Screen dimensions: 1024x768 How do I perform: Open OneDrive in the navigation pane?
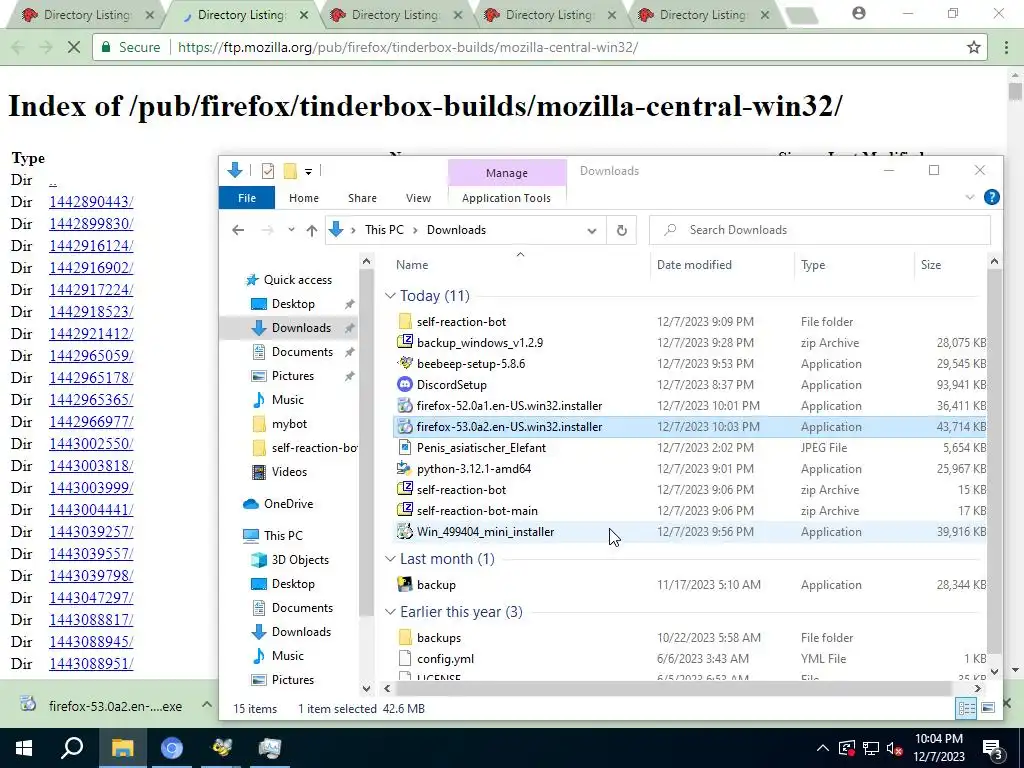tap(288, 504)
